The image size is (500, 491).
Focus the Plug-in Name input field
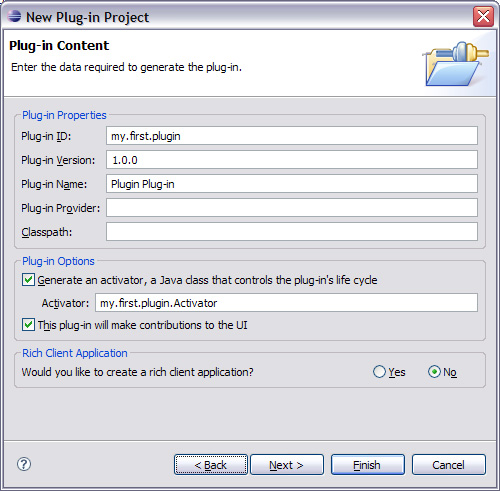pyautogui.click(x=292, y=184)
